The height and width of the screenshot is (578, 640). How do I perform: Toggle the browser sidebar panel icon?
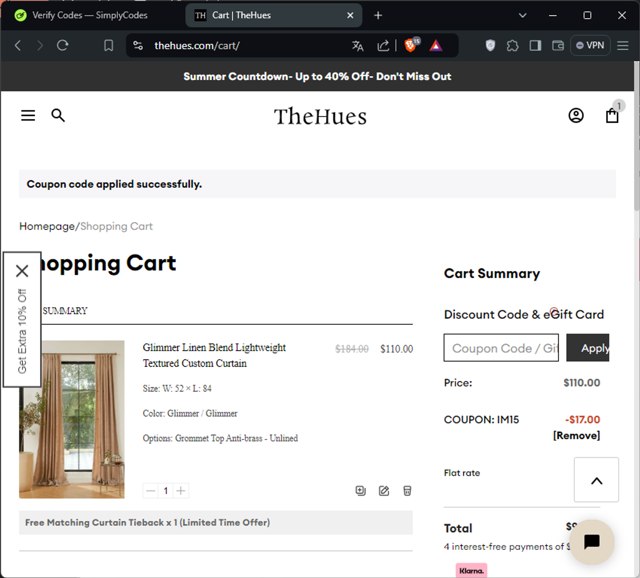(x=535, y=45)
